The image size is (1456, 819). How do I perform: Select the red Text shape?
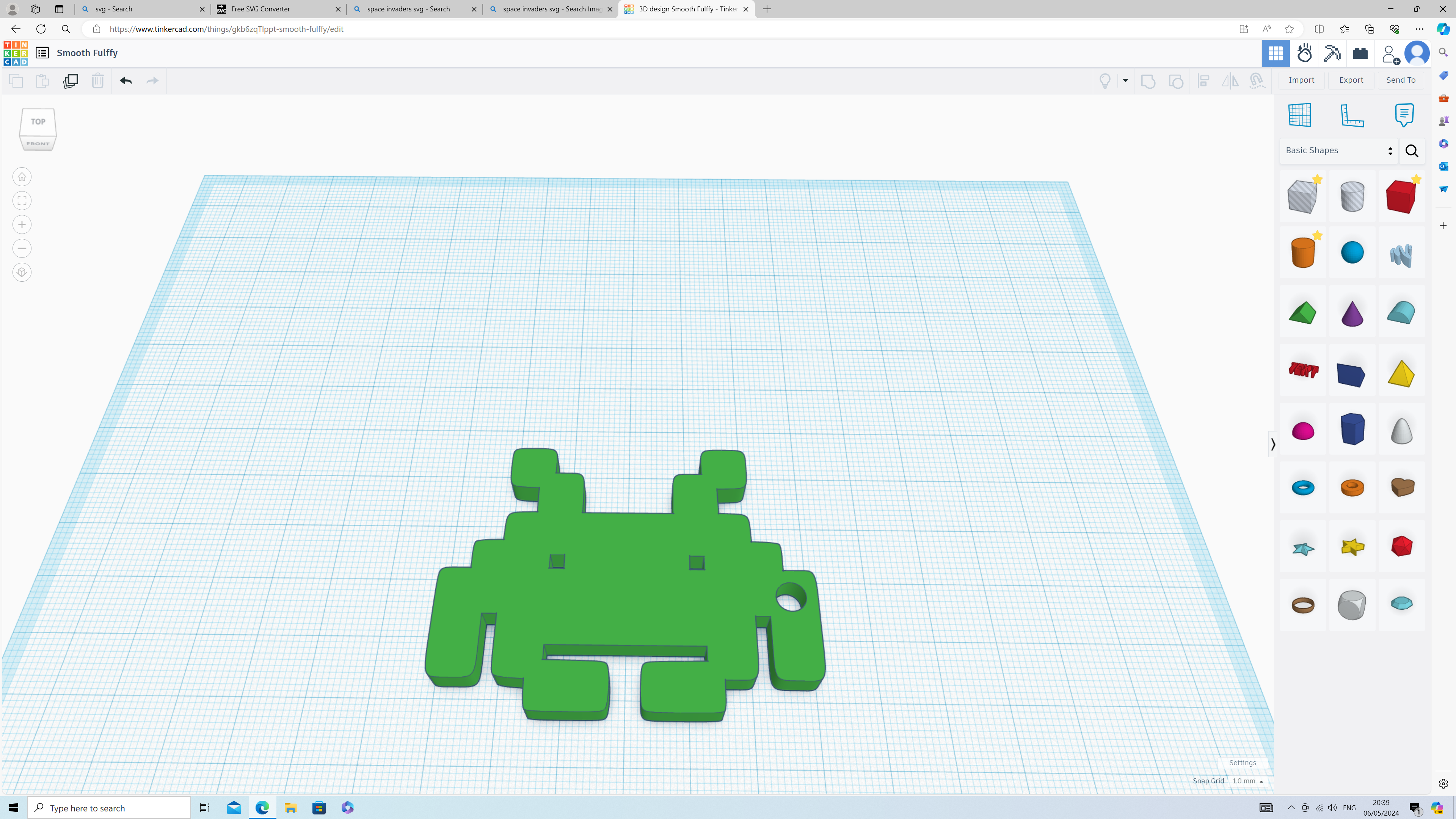[1303, 370]
